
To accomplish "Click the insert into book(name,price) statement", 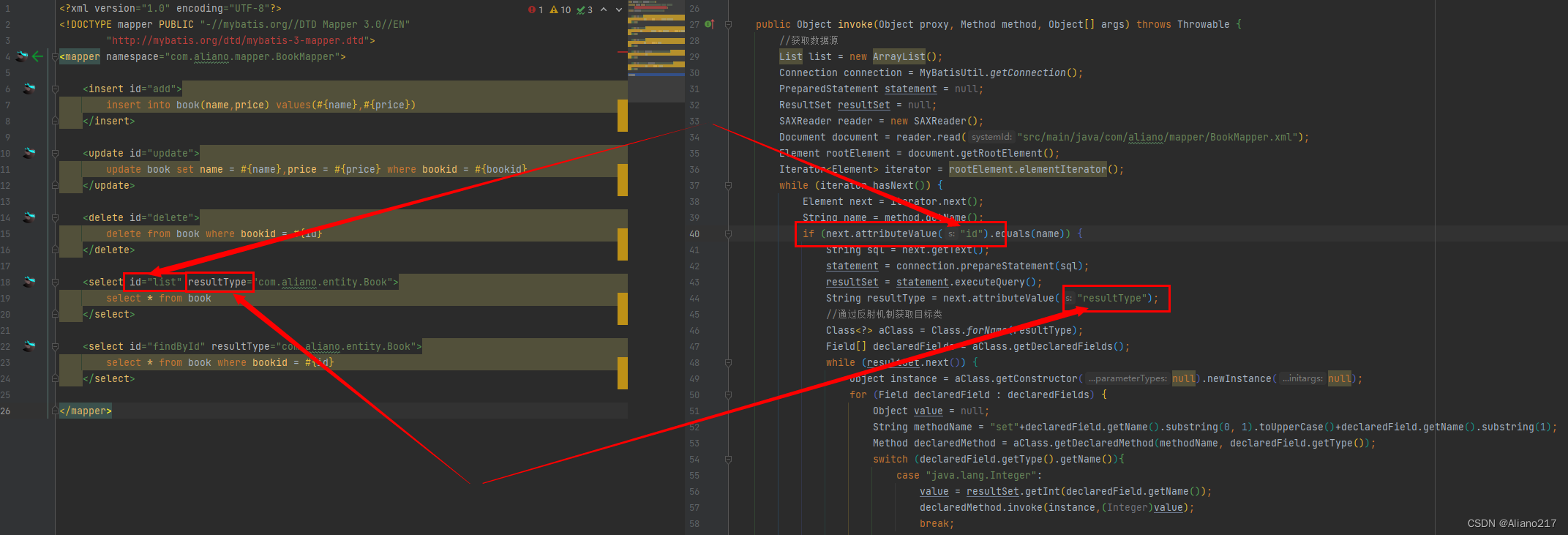I will 260,105.
